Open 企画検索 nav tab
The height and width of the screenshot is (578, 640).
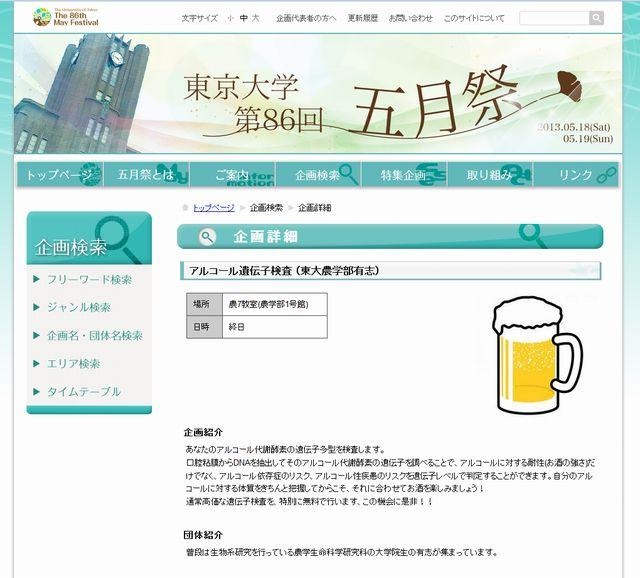point(318,174)
